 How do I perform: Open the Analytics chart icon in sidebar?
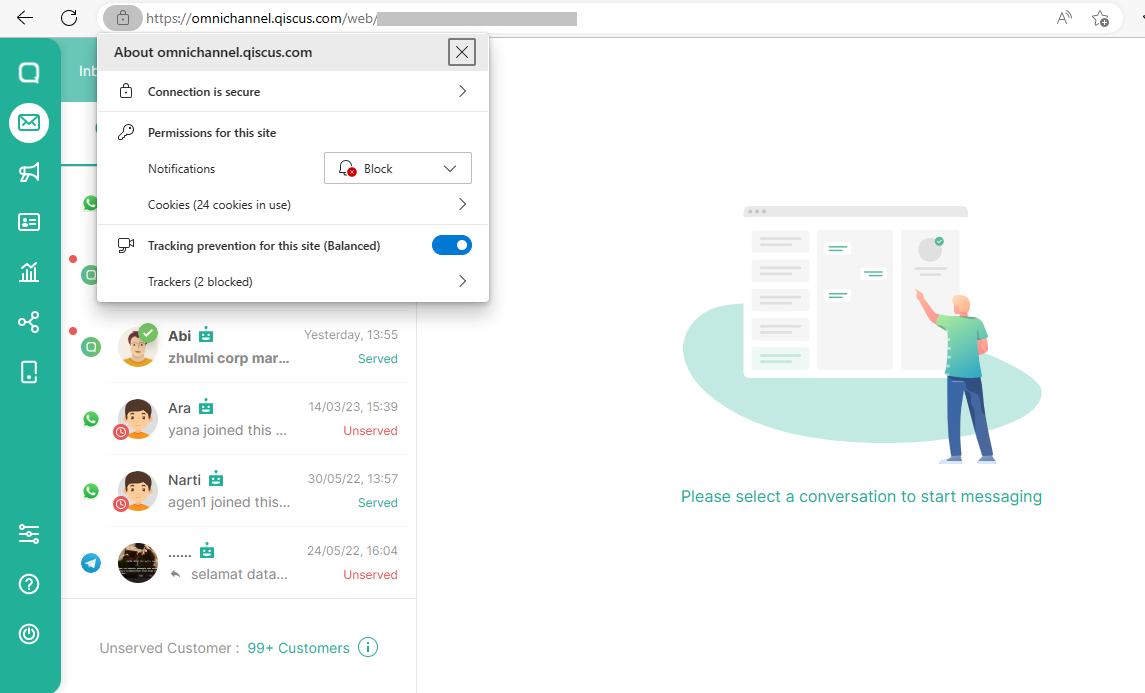coord(29,272)
